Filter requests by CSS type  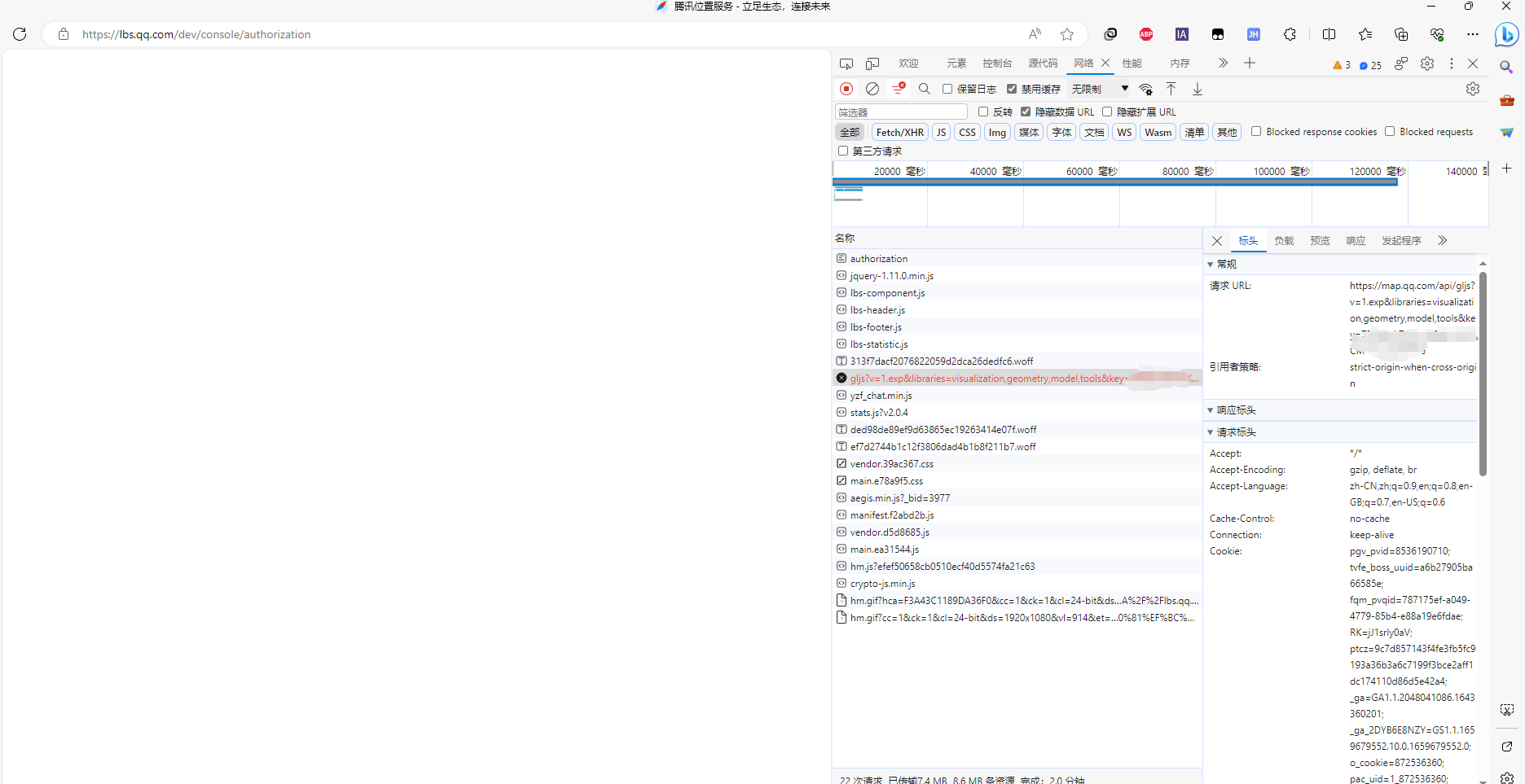click(x=967, y=132)
